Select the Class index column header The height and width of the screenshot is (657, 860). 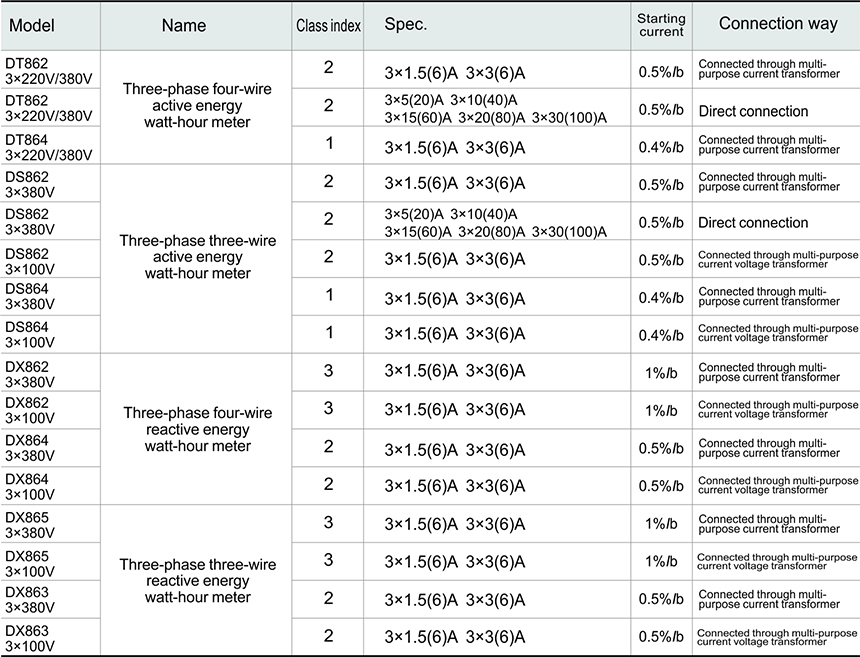(329, 25)
